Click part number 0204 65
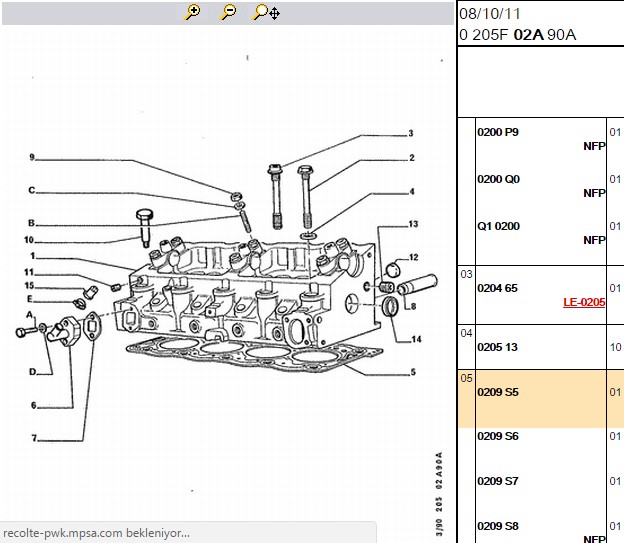Image resolution: width=624 pixels, height=543 pixels. point(497,288)
